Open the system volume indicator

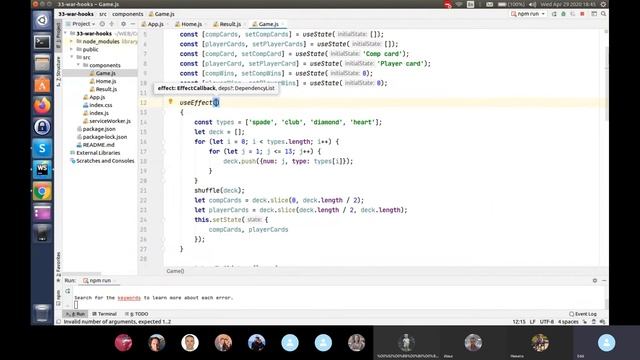click(x=533, y=4)
